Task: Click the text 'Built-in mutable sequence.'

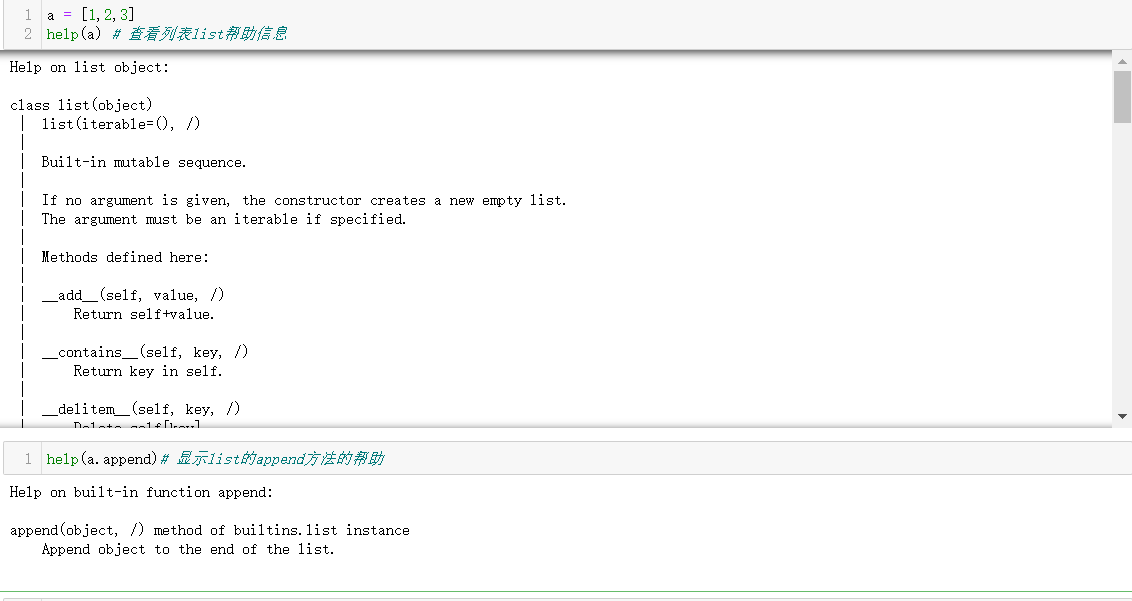Action: [x=144, y=163]
